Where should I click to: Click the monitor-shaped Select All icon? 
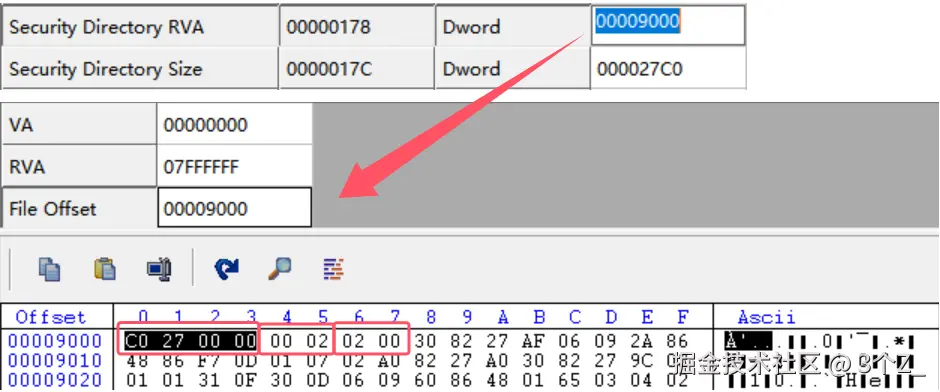pyautogui.click(x=159, y=269)
